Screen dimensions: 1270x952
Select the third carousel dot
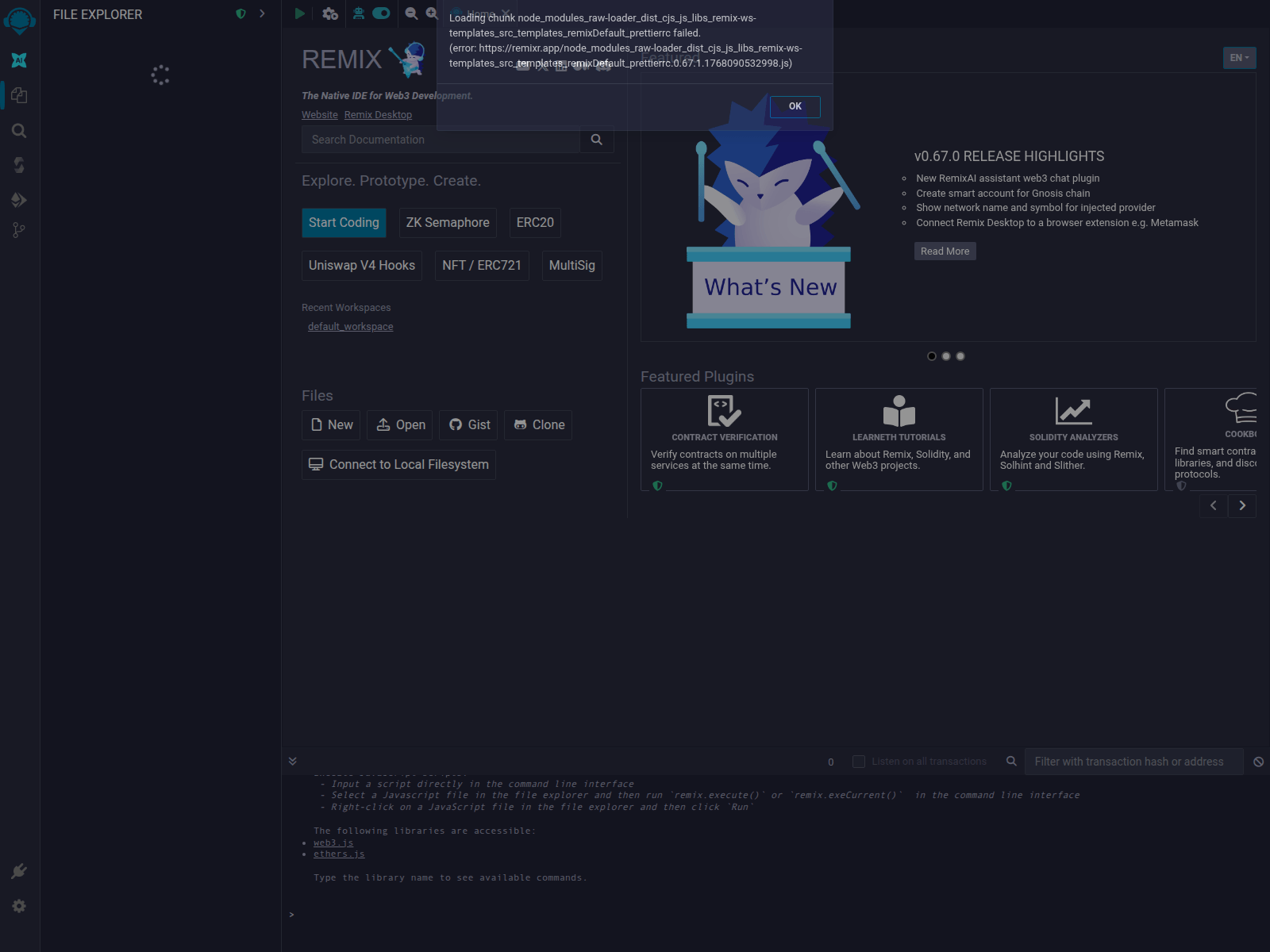point(960,356)
